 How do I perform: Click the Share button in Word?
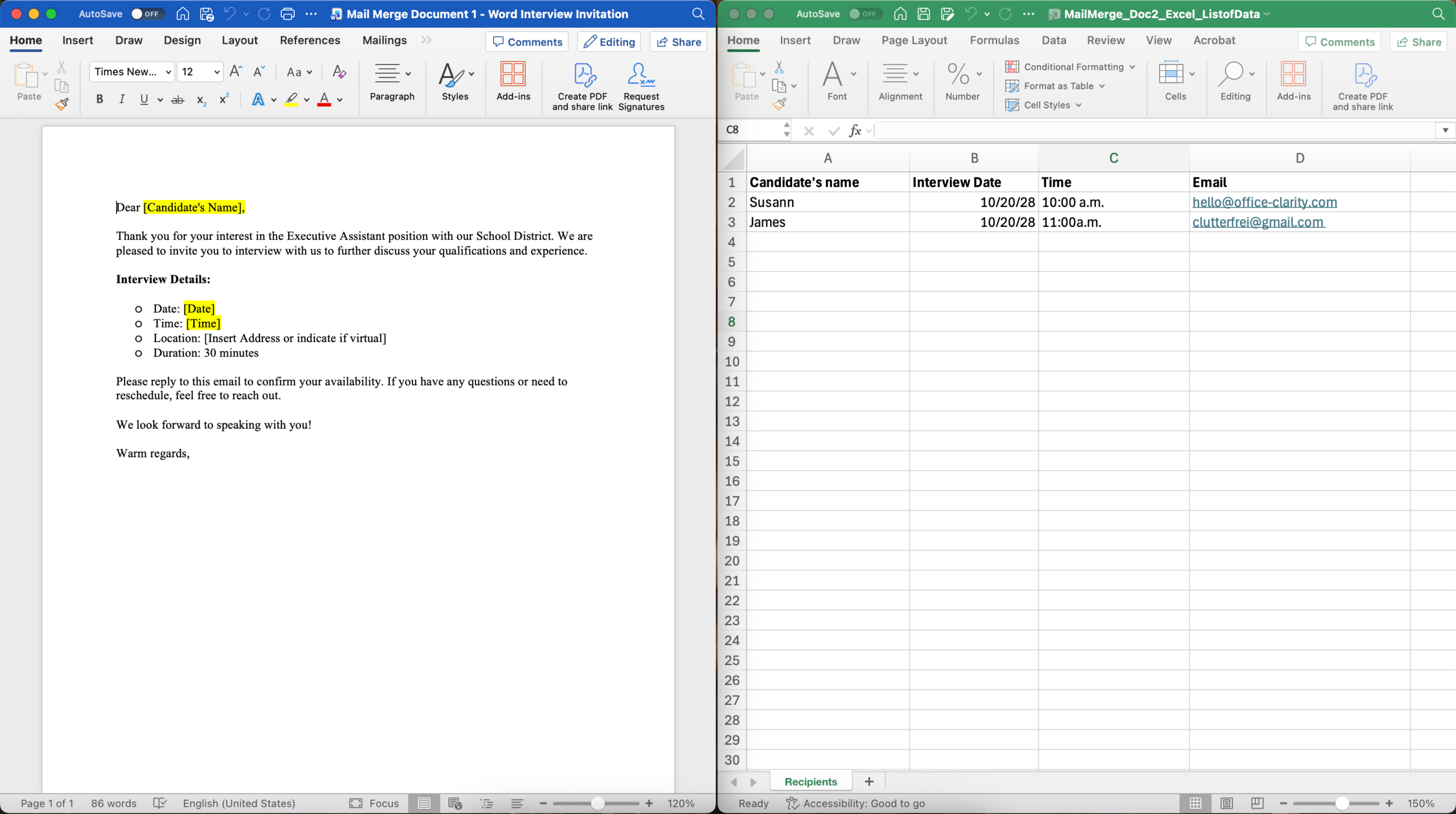pyautogui.click(x=679, y=42)
